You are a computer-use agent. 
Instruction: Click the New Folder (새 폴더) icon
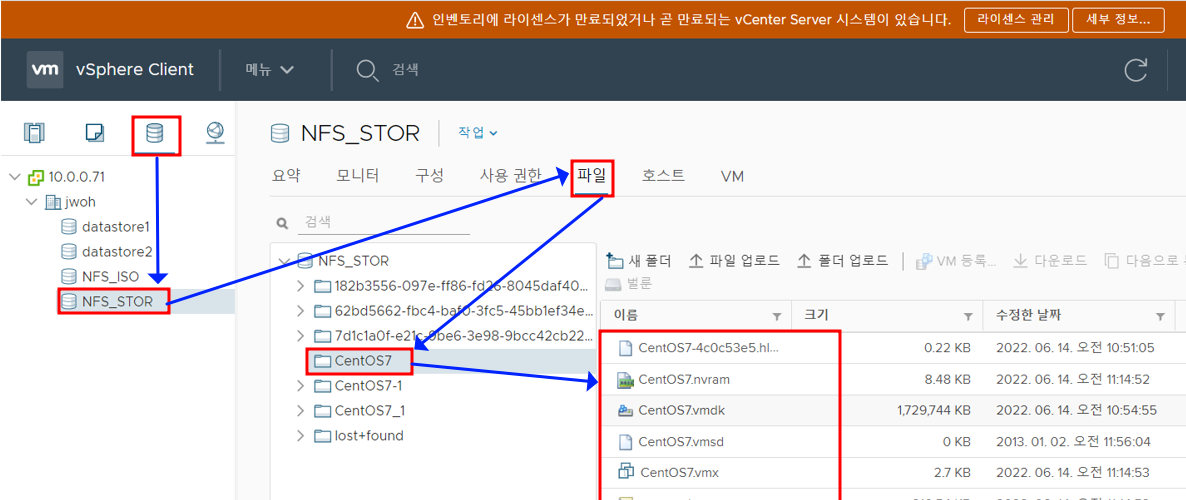(x=615, y=261)
